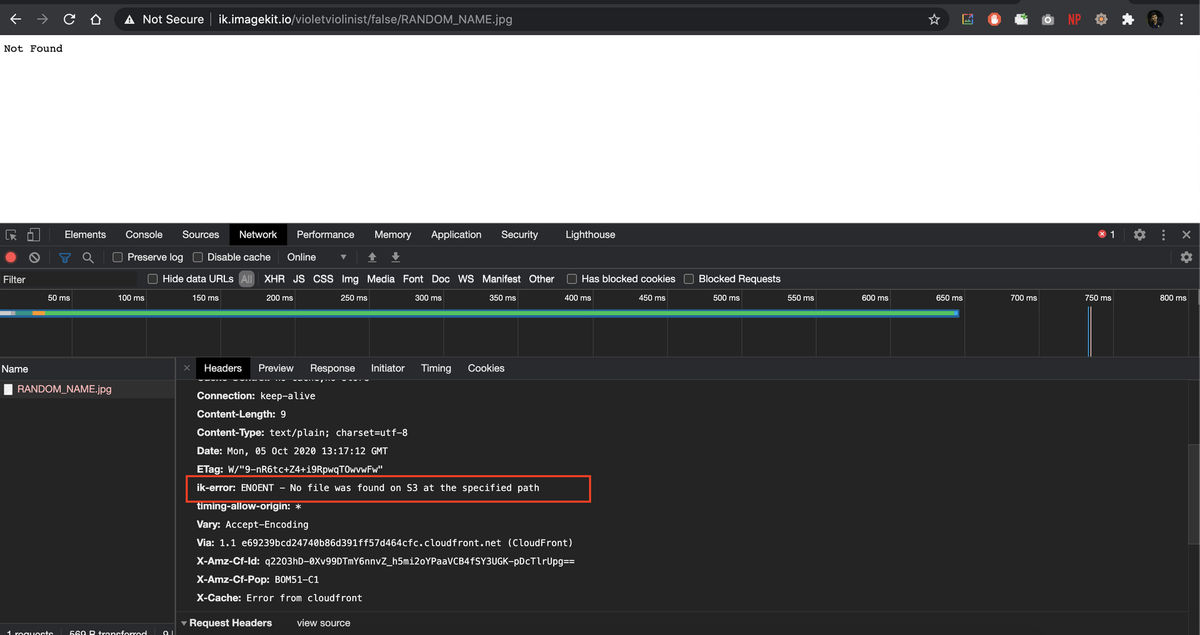Open the DevTools three-dot menu
1200x635 pixels.
click(1163, 235)
